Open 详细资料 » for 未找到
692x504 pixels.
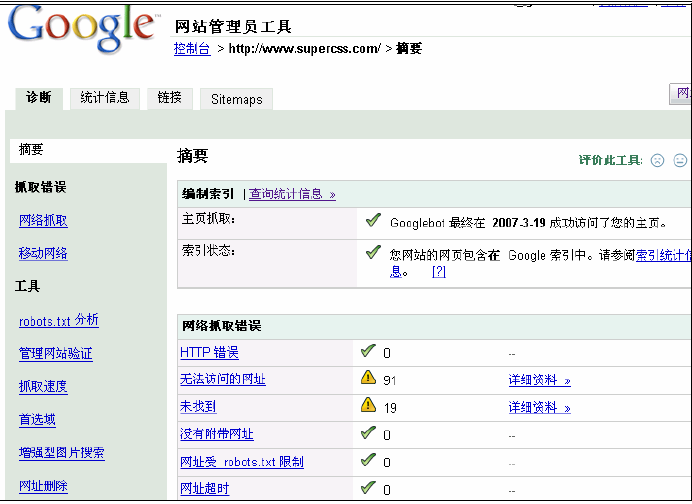[540, 407]
